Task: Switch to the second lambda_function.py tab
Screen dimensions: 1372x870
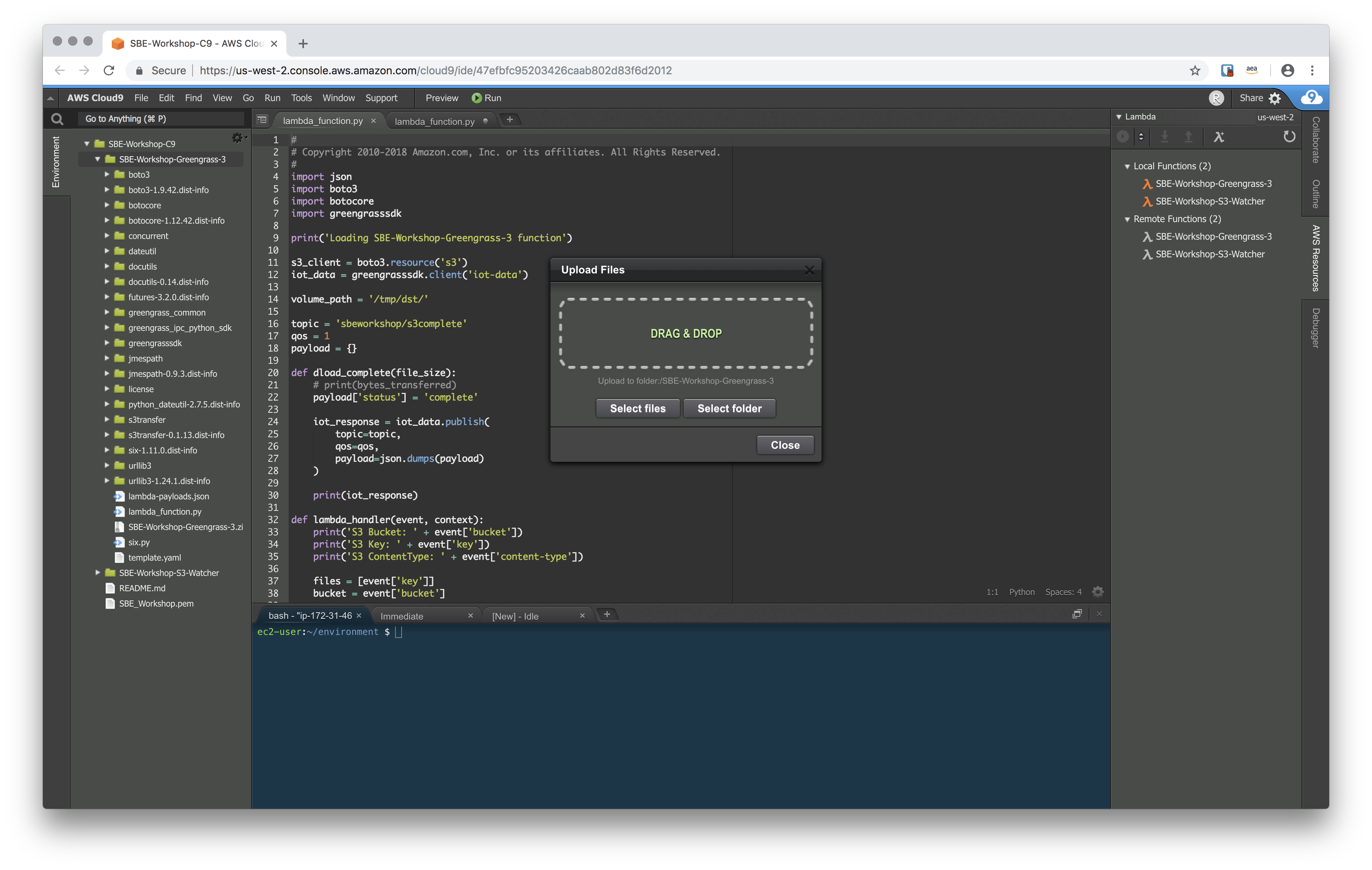Action: 434,121
